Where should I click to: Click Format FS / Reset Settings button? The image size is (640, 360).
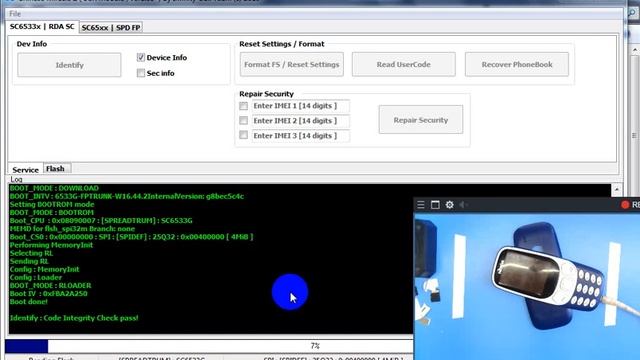pyautogui.click(x=292, y=64)
